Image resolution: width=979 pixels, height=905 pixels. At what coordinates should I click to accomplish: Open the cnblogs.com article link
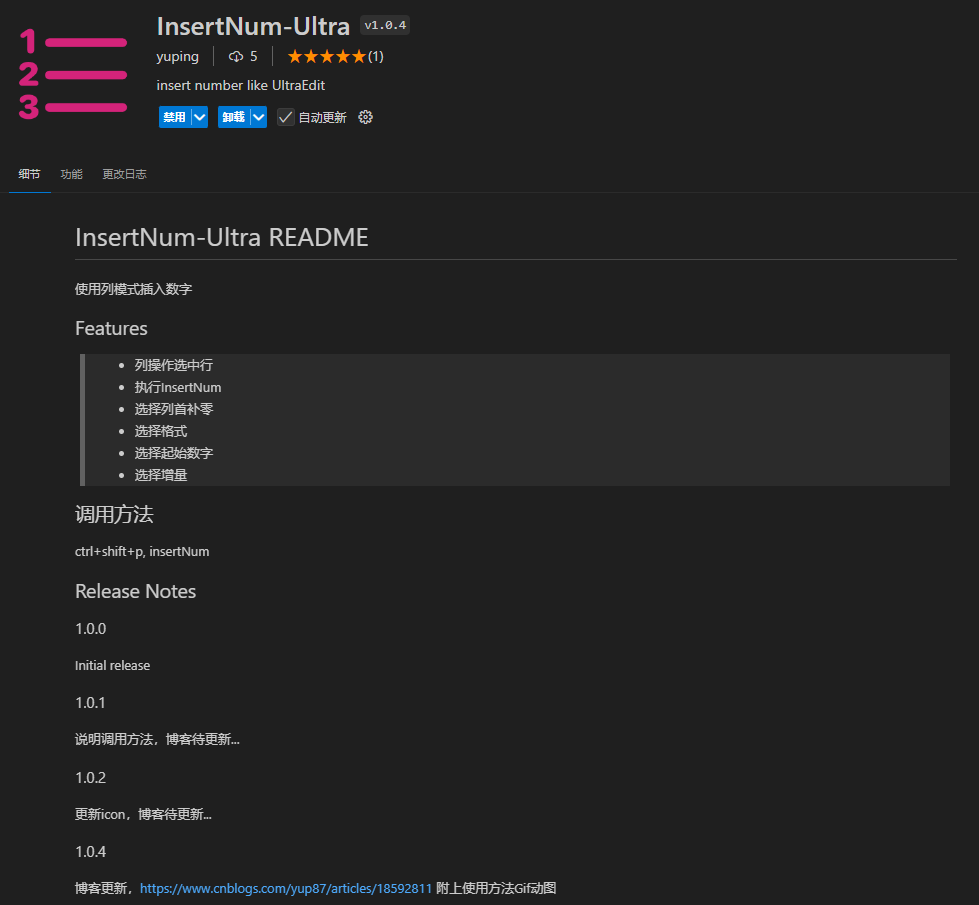(286, 888)
